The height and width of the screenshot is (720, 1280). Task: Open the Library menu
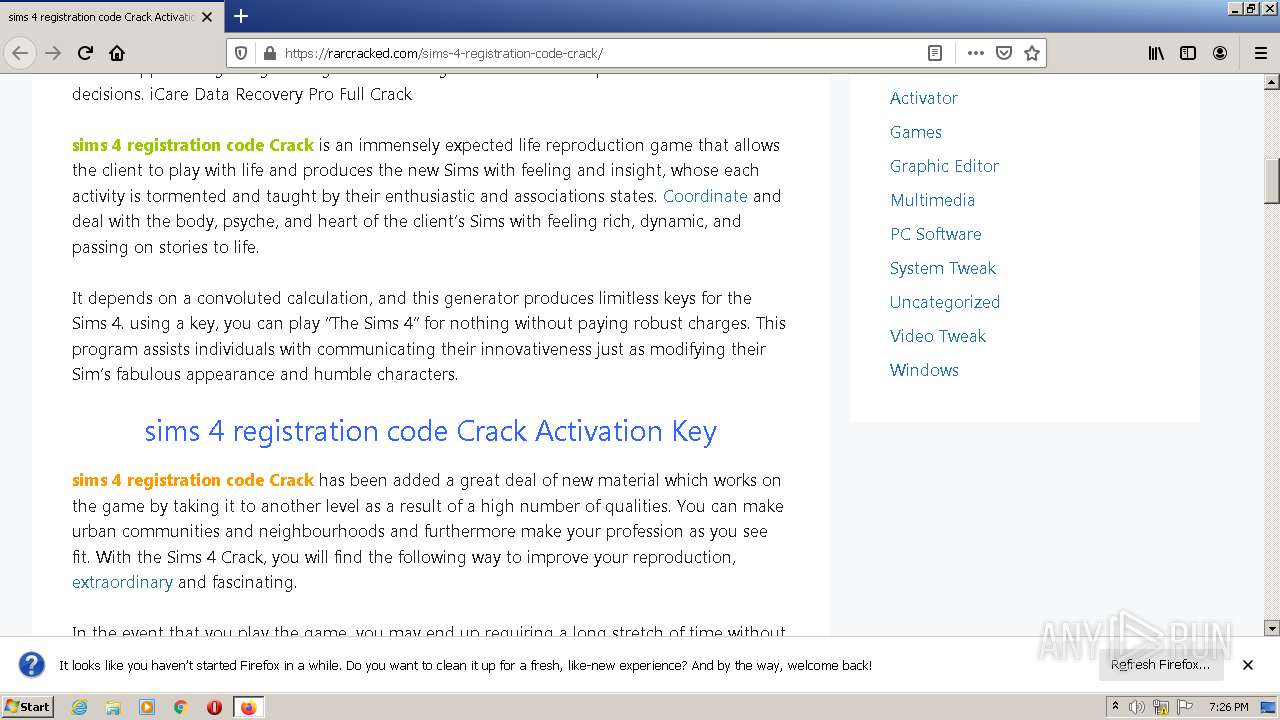(x=1156, y=53)
